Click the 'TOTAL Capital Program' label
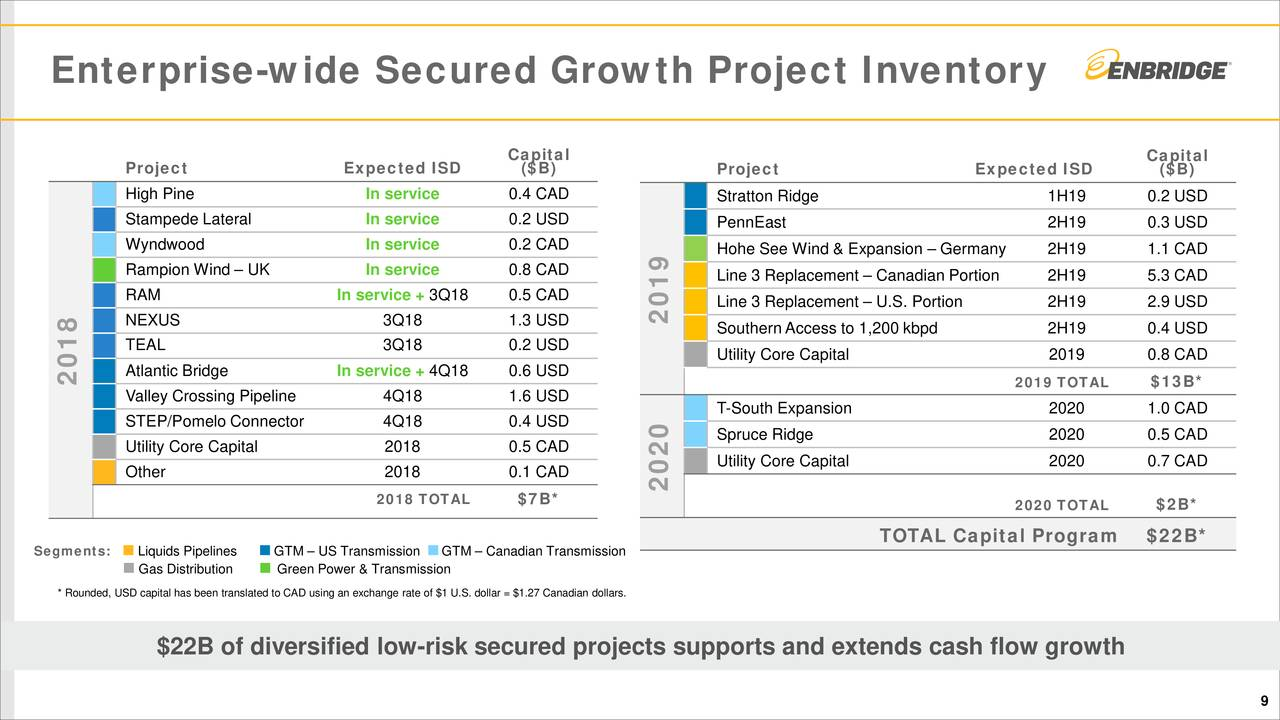 pos(998,536)
